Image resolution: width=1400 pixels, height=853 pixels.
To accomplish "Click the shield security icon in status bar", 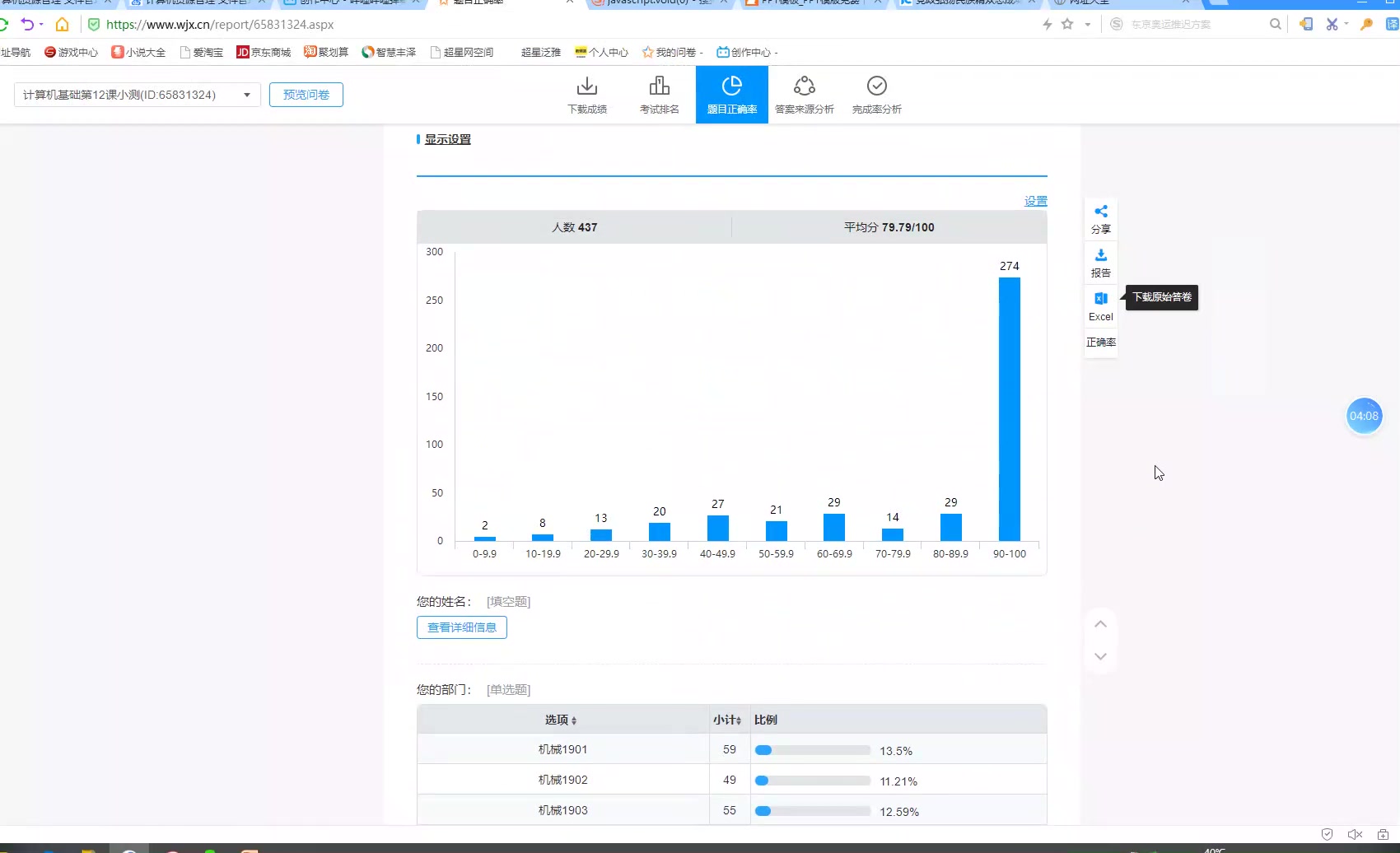I will coord(1327,834).
